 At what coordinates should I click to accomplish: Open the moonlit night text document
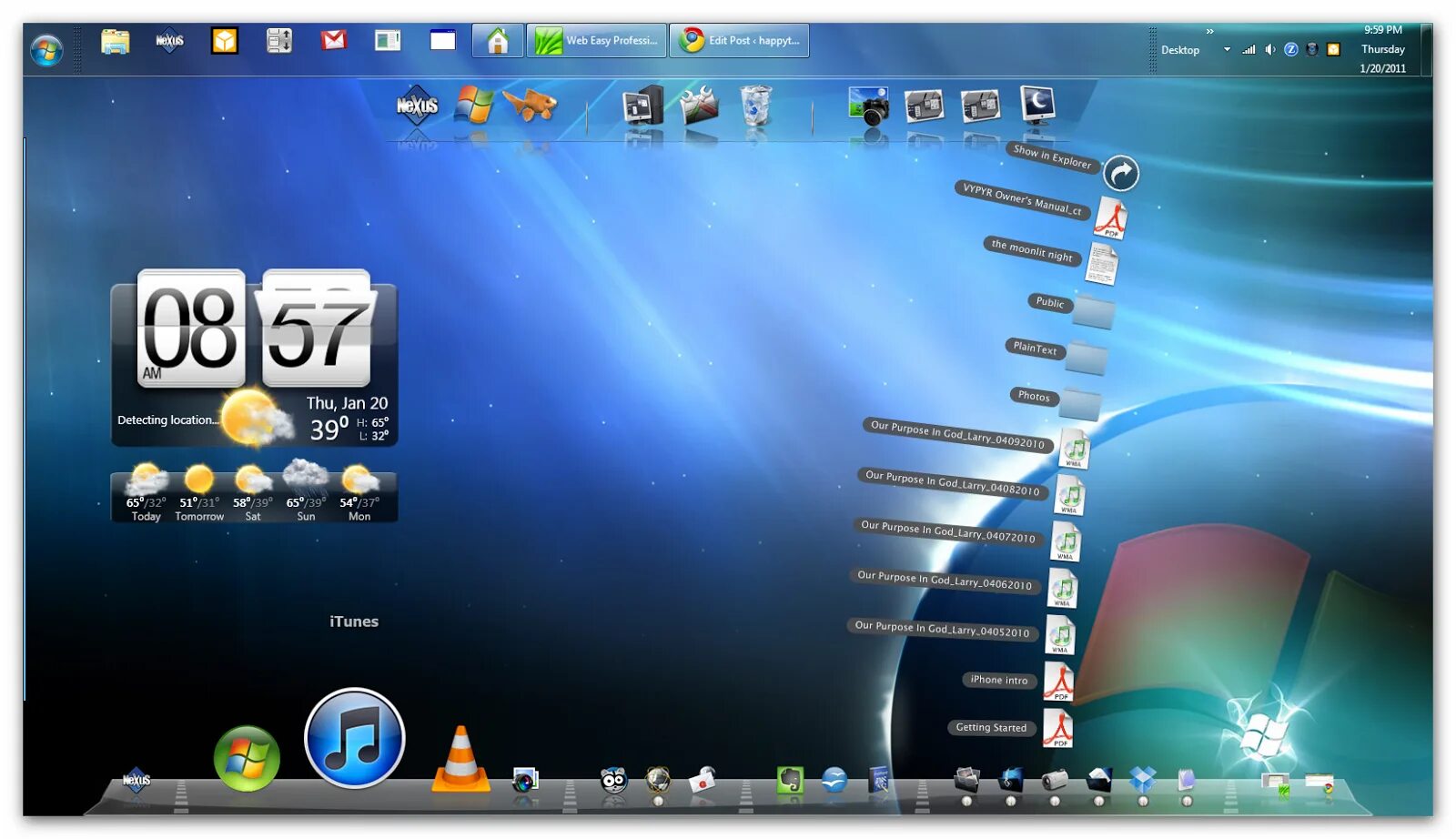click(1102, 265)
